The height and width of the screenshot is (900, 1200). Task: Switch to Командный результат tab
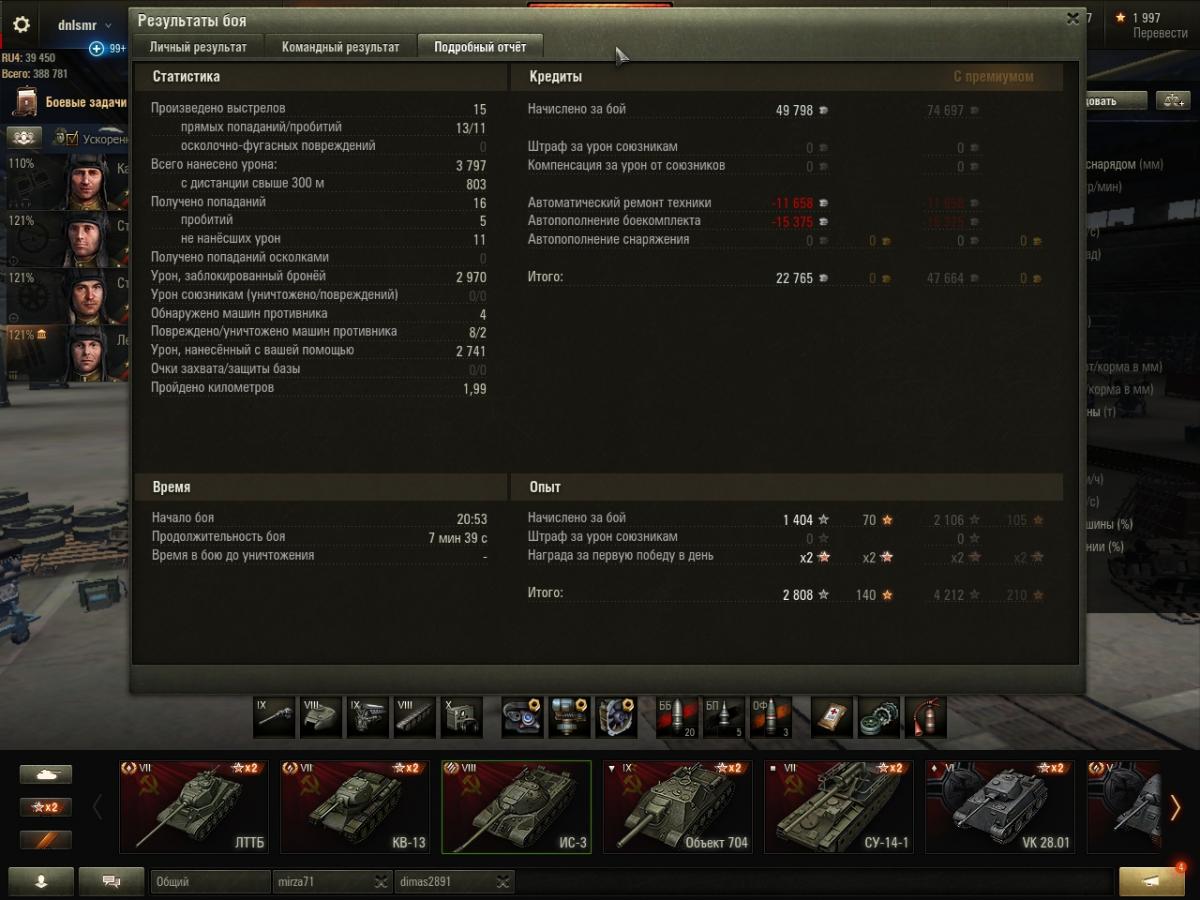340,47
